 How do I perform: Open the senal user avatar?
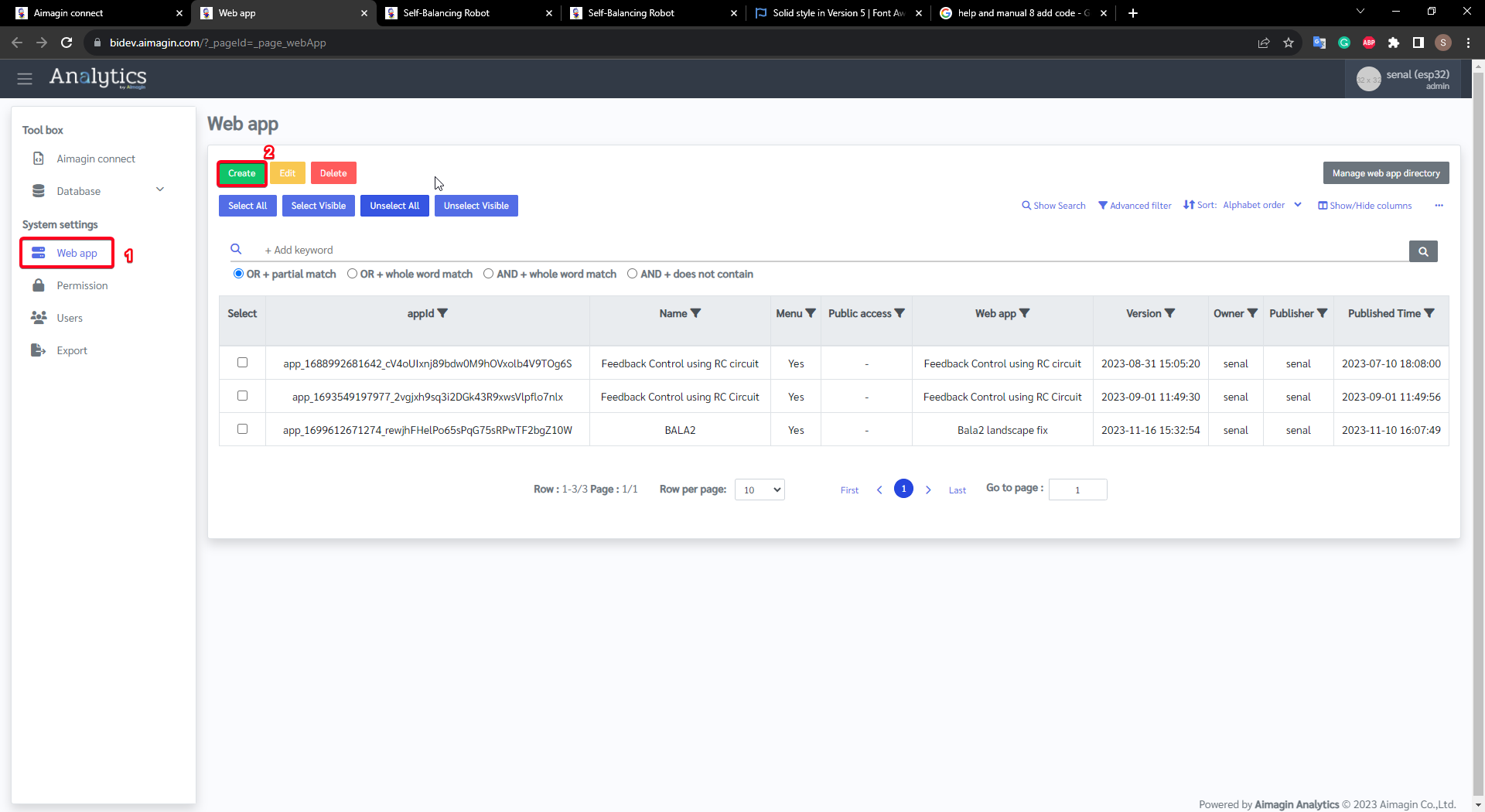point(1368,79)
